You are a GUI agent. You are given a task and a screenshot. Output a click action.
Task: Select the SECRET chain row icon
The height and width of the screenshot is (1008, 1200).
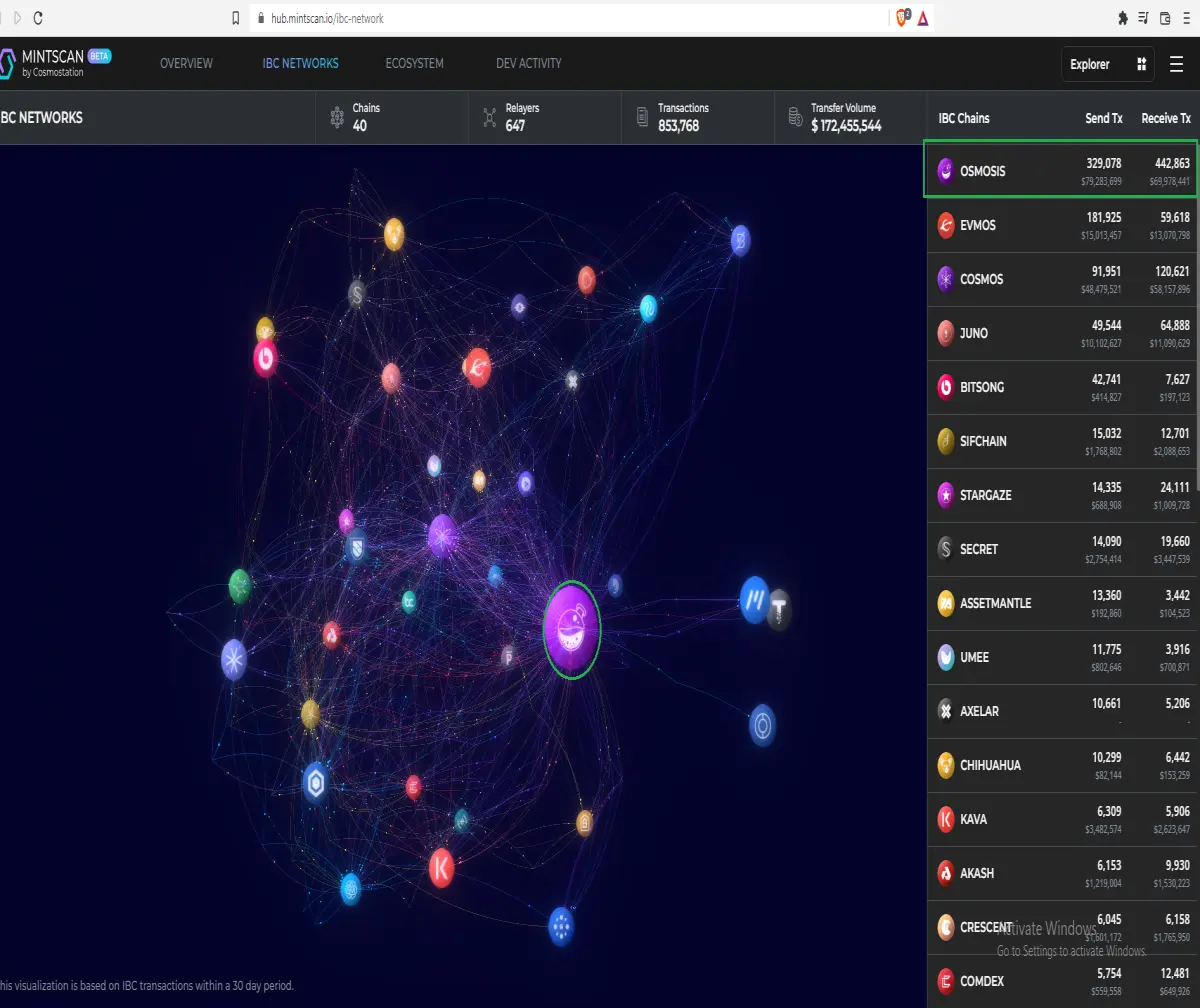click(945, 549)
